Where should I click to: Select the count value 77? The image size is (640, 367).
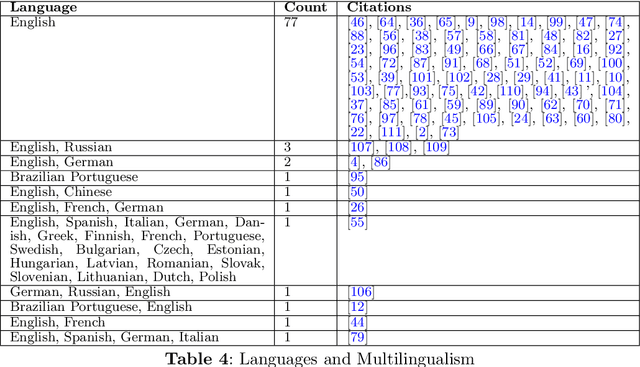tap(291, 22)
